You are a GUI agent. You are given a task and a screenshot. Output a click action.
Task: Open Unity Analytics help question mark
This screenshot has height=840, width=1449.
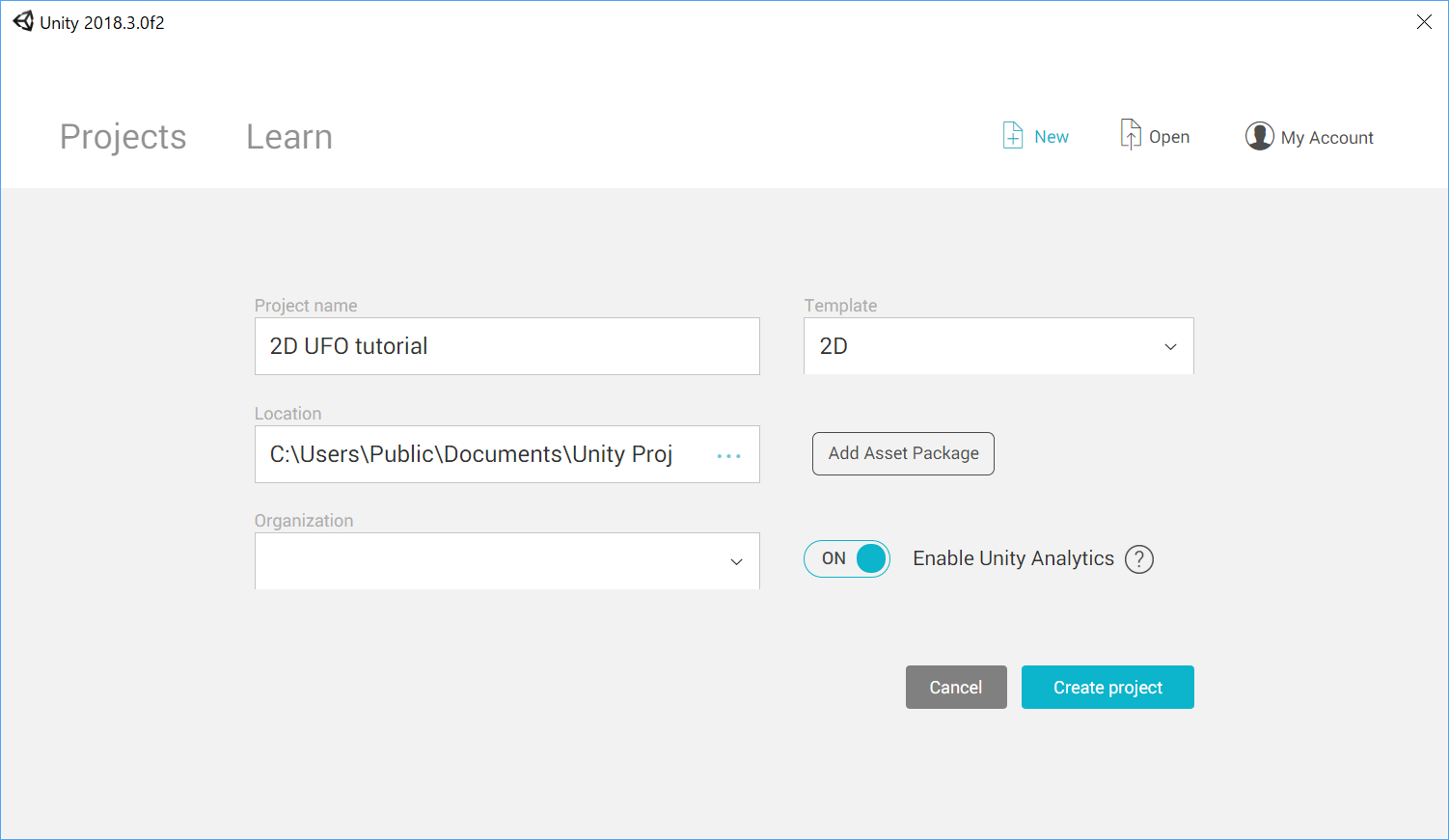coord(1138,559)
